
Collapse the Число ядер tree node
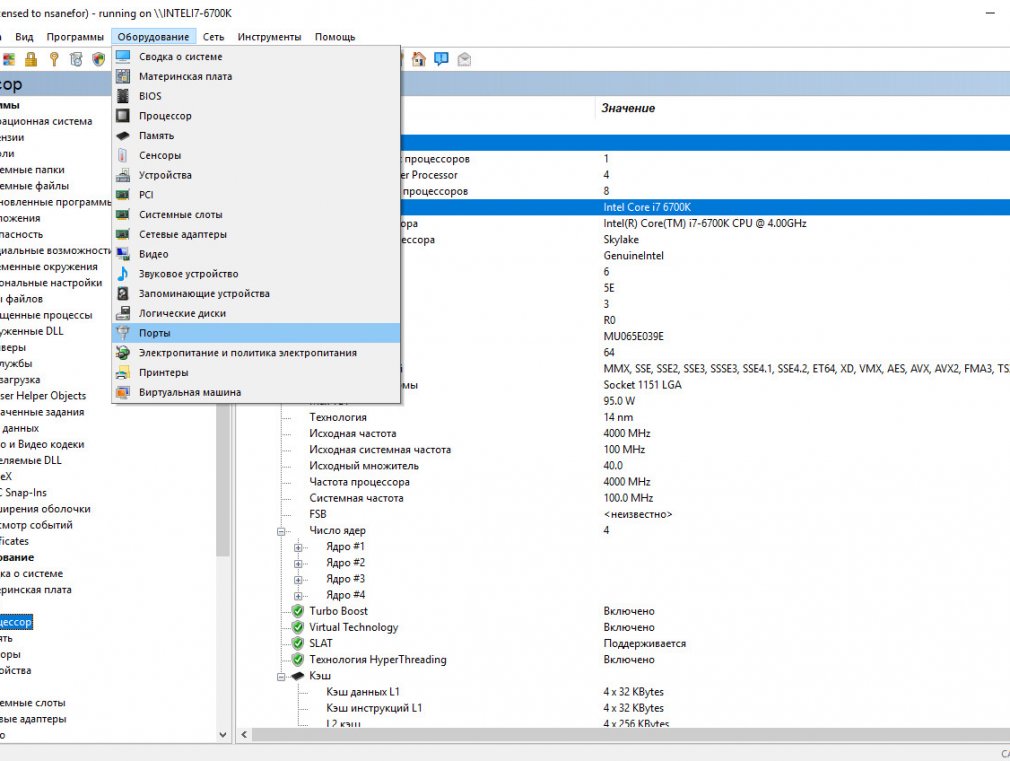click(281, 531)
